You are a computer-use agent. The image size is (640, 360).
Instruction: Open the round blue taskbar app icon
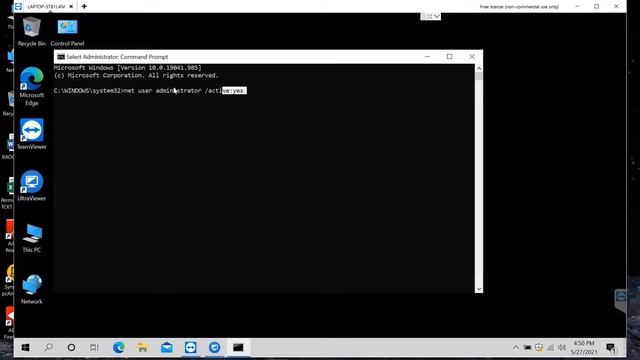214,347
